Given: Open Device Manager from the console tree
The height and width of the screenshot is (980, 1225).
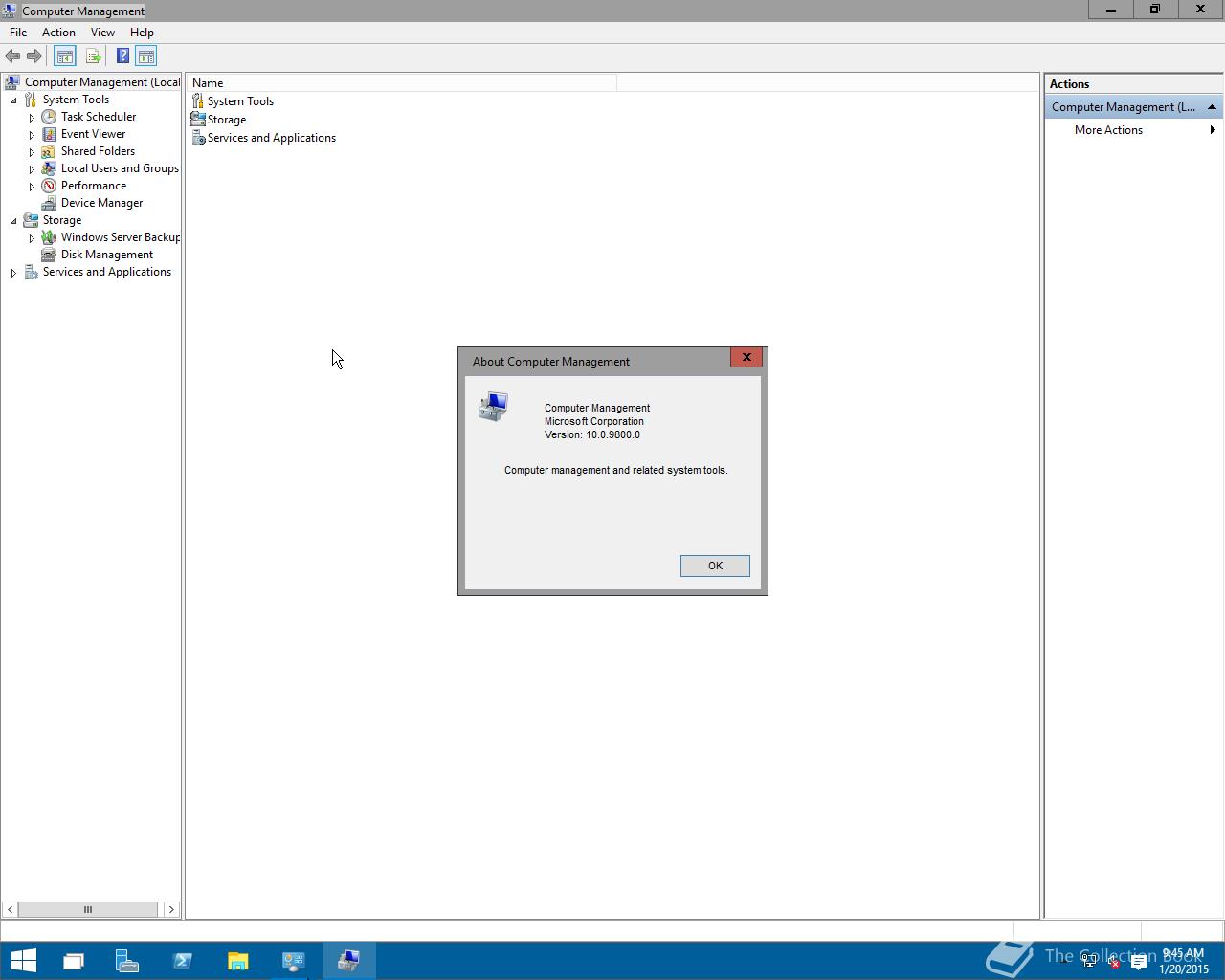Looking at the screenshot, I should (101, 203).
